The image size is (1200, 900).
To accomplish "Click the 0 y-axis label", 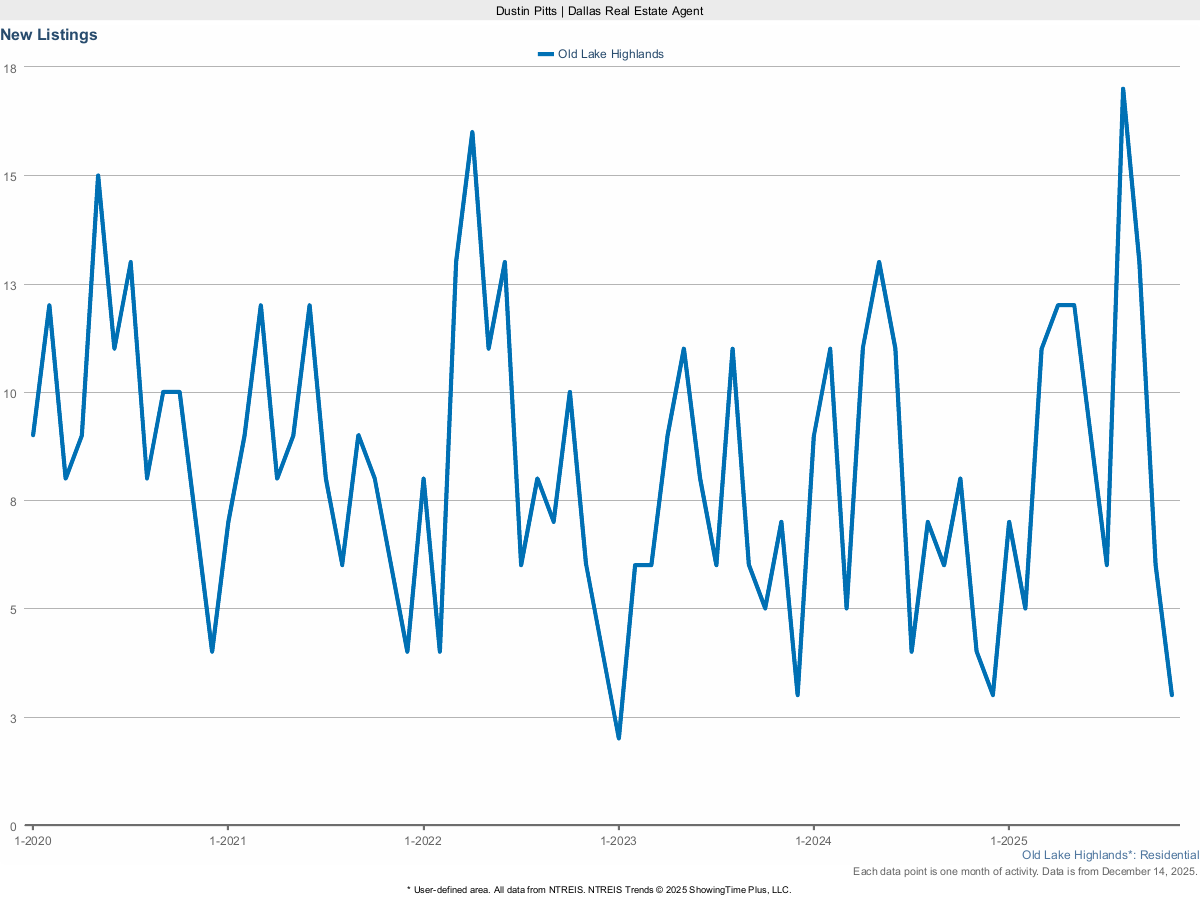I will click(13, 826).
